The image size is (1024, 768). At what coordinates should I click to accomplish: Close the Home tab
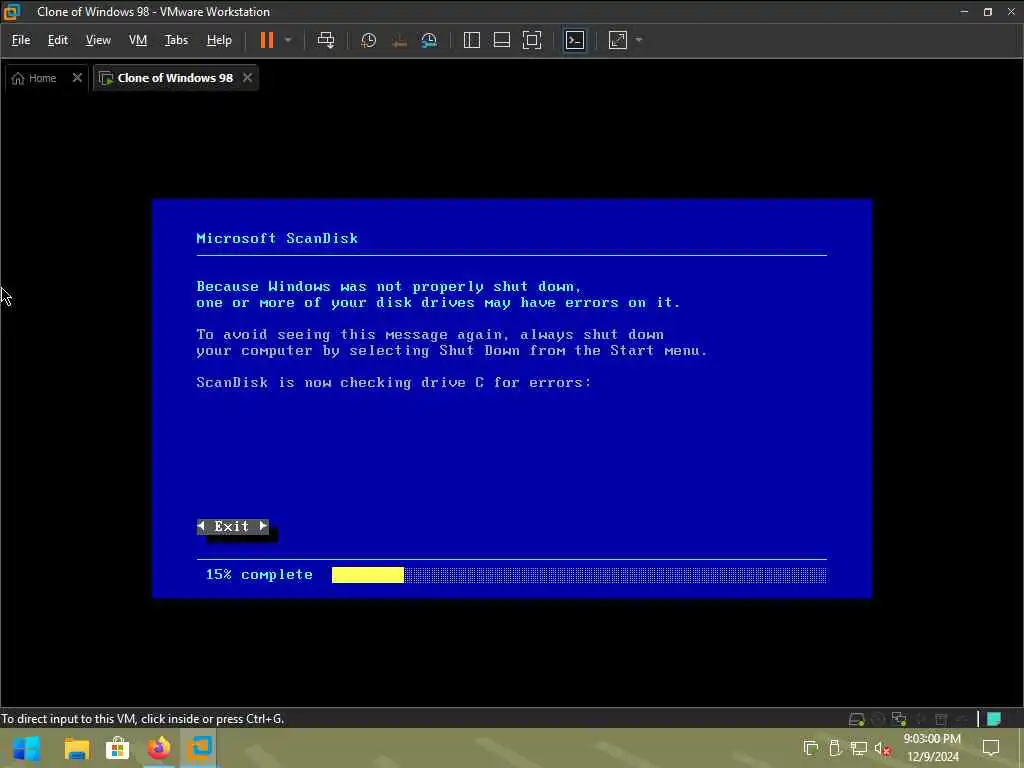point(77,78)
